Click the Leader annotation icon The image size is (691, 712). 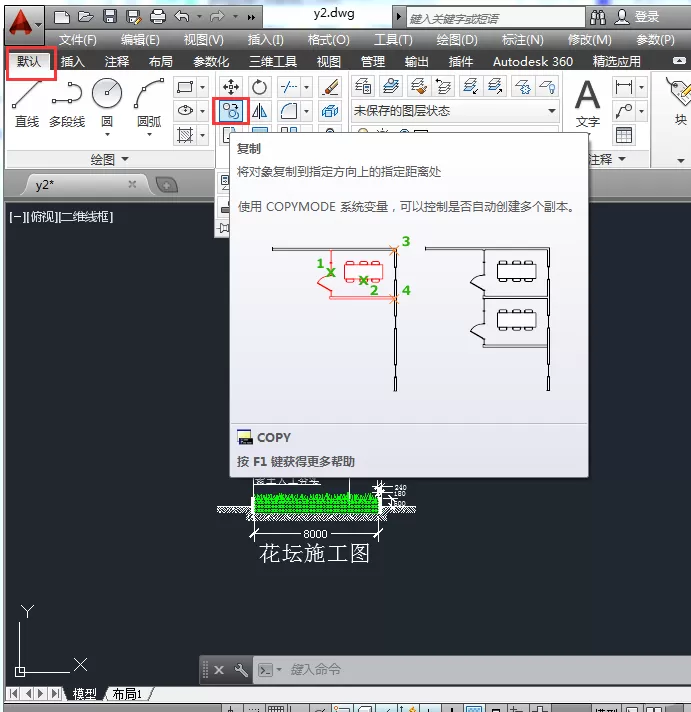623,111
